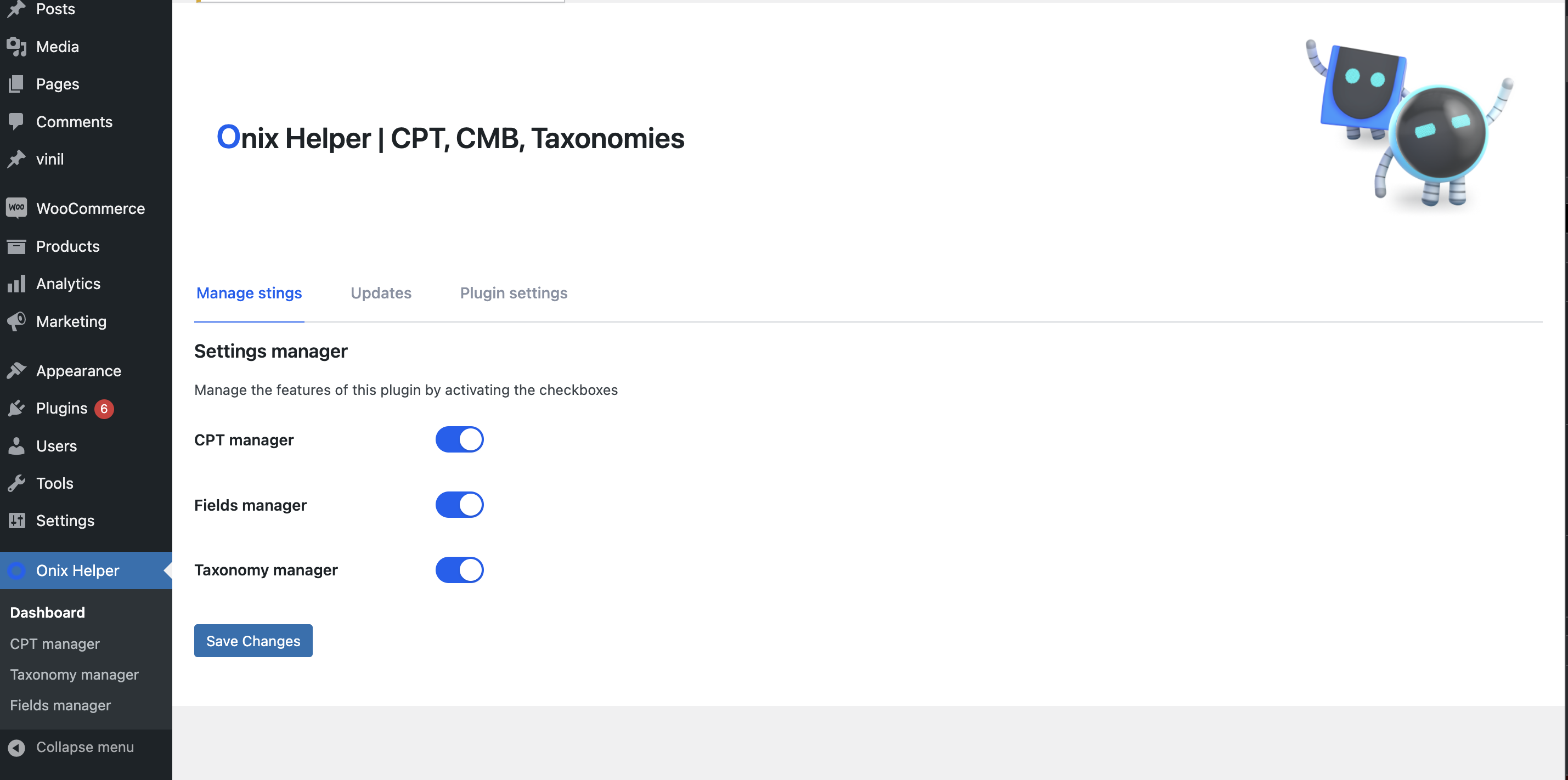Click the Save Changes button
This screenshot has width=1568, height=780.
(x=253, y=641)
